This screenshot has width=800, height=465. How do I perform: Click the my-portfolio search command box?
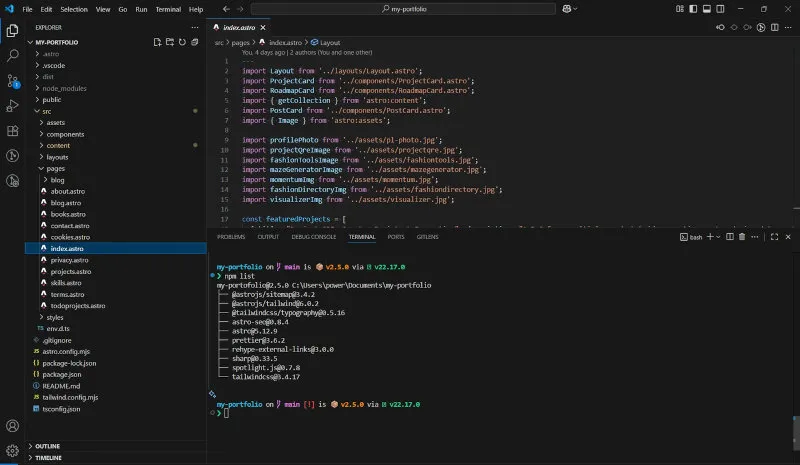pos(410,9)
